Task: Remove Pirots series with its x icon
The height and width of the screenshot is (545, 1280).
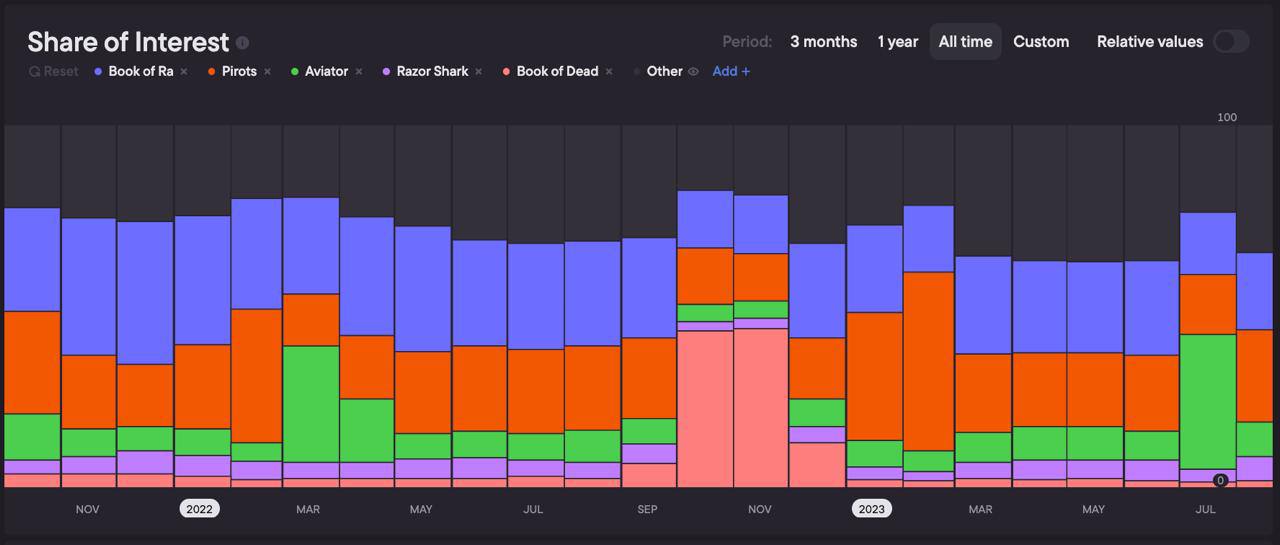Action: click(268, 72)
